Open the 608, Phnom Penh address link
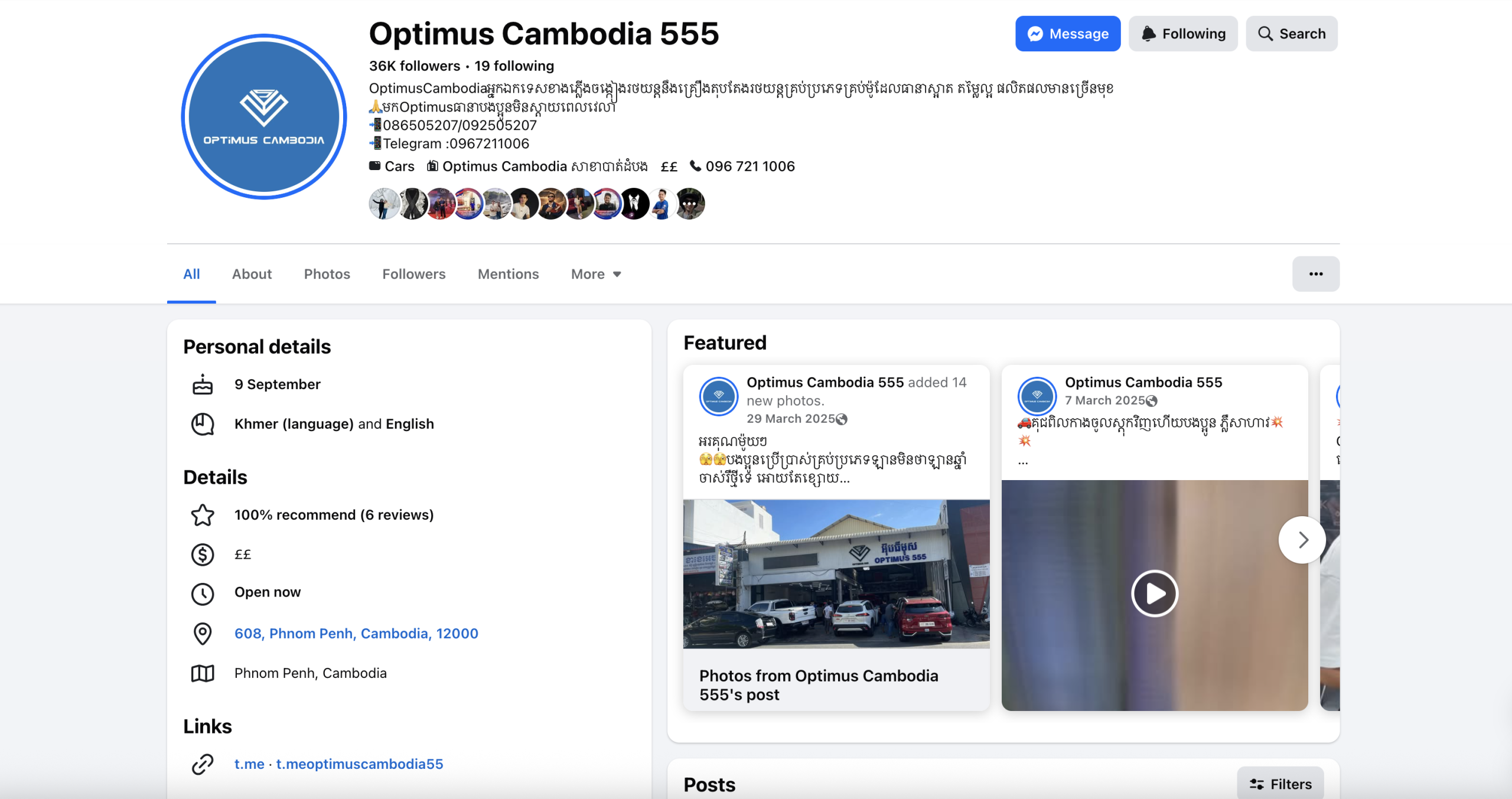1512x799 pixels. click(x=356, y=634)
